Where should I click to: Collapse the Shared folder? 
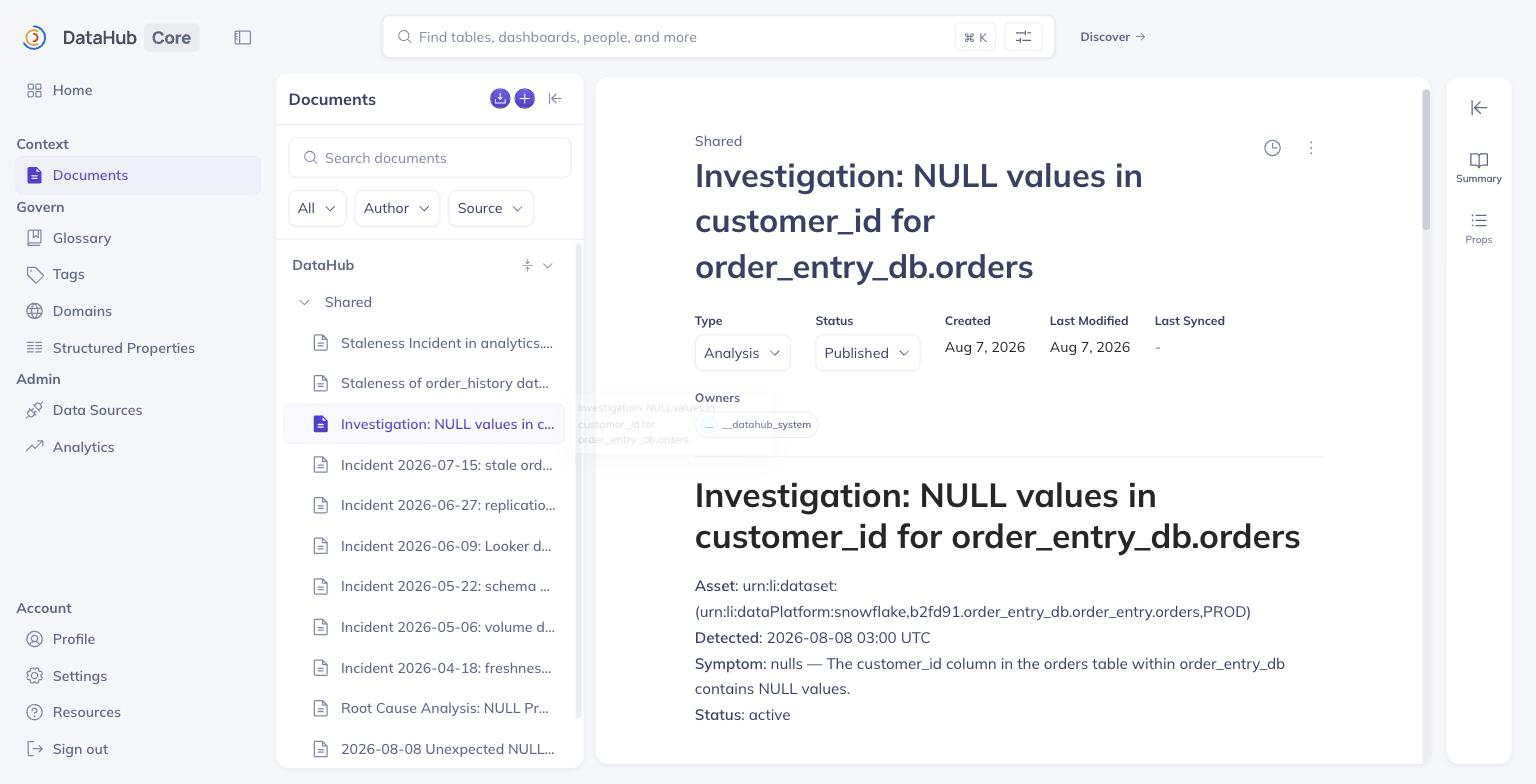[x=304, y=302]
